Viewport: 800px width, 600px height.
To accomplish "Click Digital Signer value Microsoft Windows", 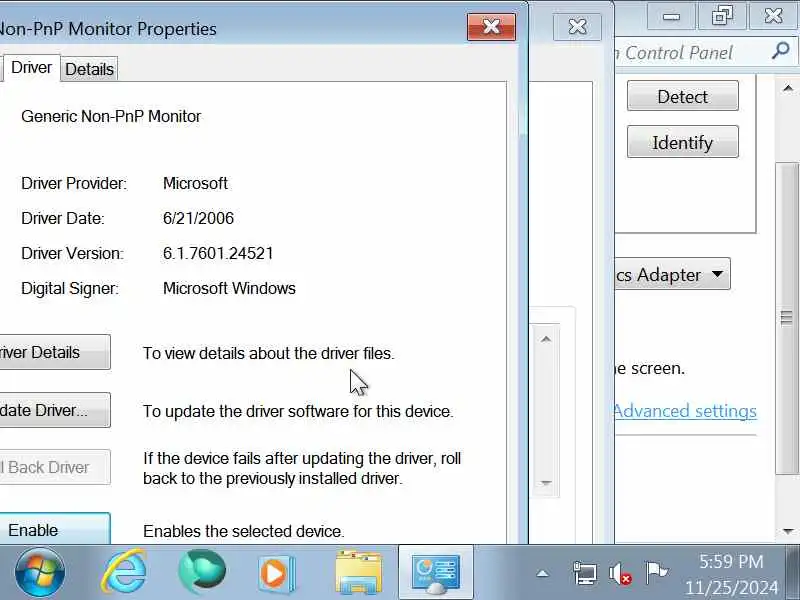I will (x=229, y=288).
